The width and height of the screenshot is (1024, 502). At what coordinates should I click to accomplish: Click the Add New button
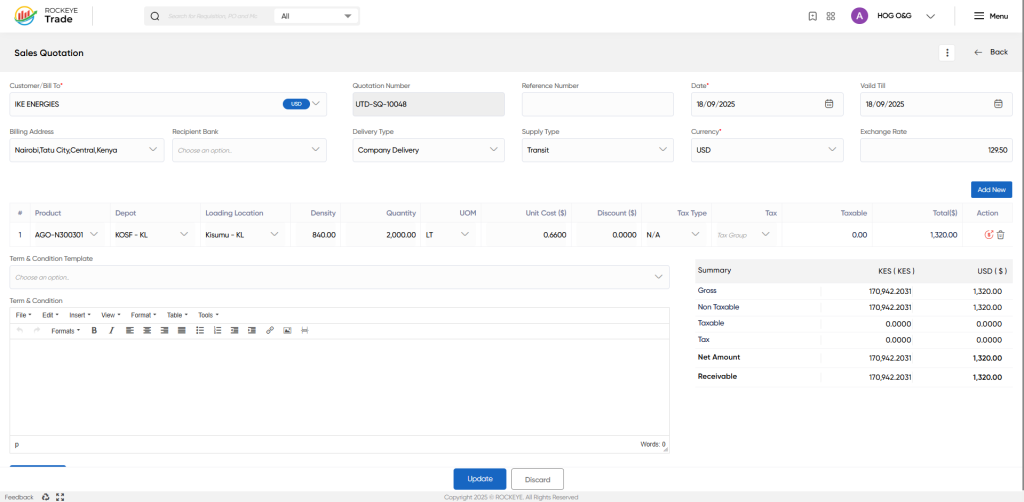[991, 189]
